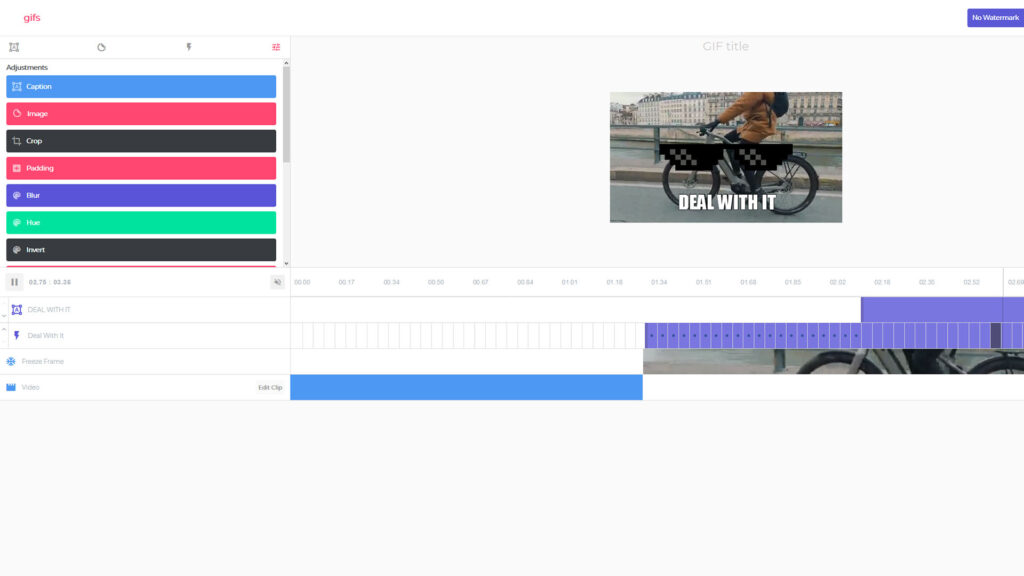Select the Deal With It effect clip
Image resolution: width=1024 pixels, height=576 pixels.
834,336
